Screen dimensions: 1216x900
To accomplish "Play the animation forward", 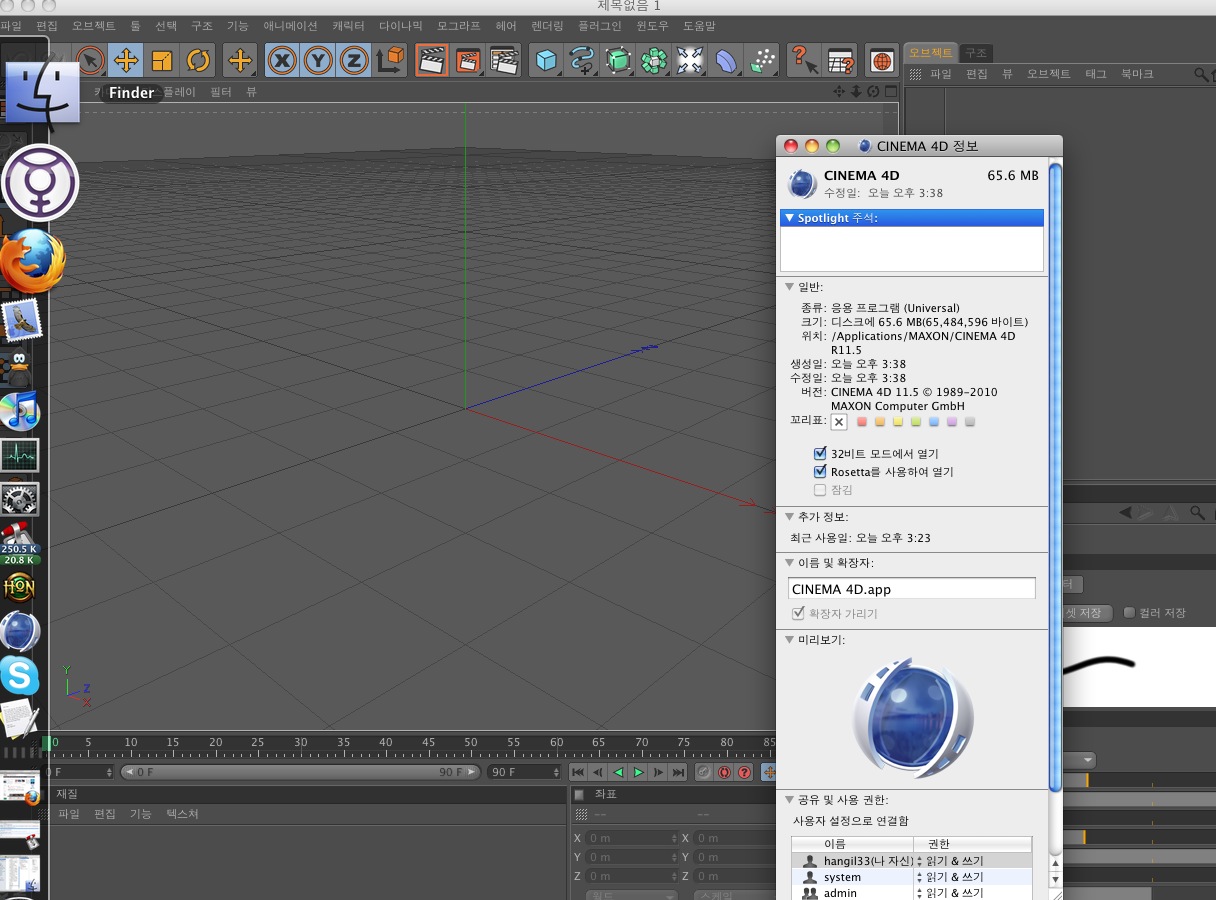I will tap(638, 772).
